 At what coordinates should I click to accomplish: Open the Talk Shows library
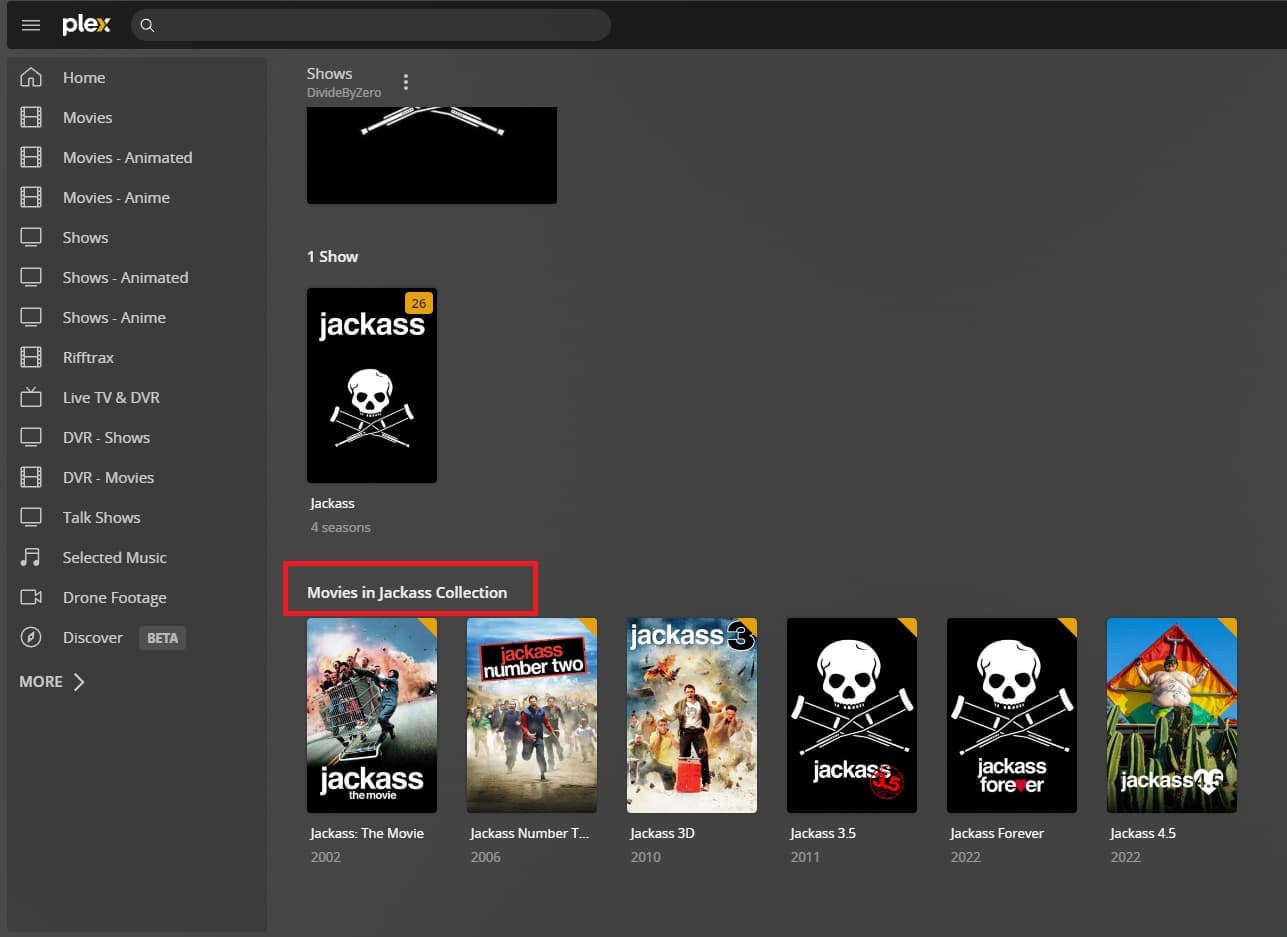(101, 517)
